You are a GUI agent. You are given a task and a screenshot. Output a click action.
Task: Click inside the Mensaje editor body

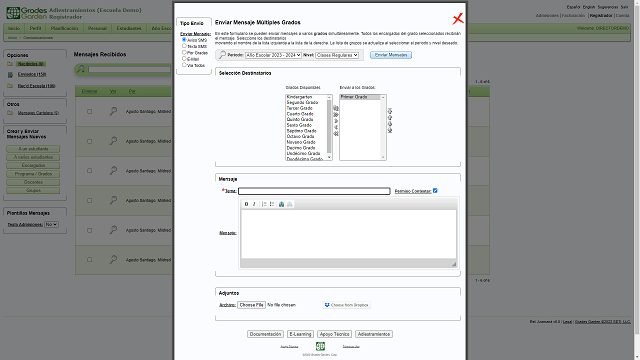tap(349, 234)
